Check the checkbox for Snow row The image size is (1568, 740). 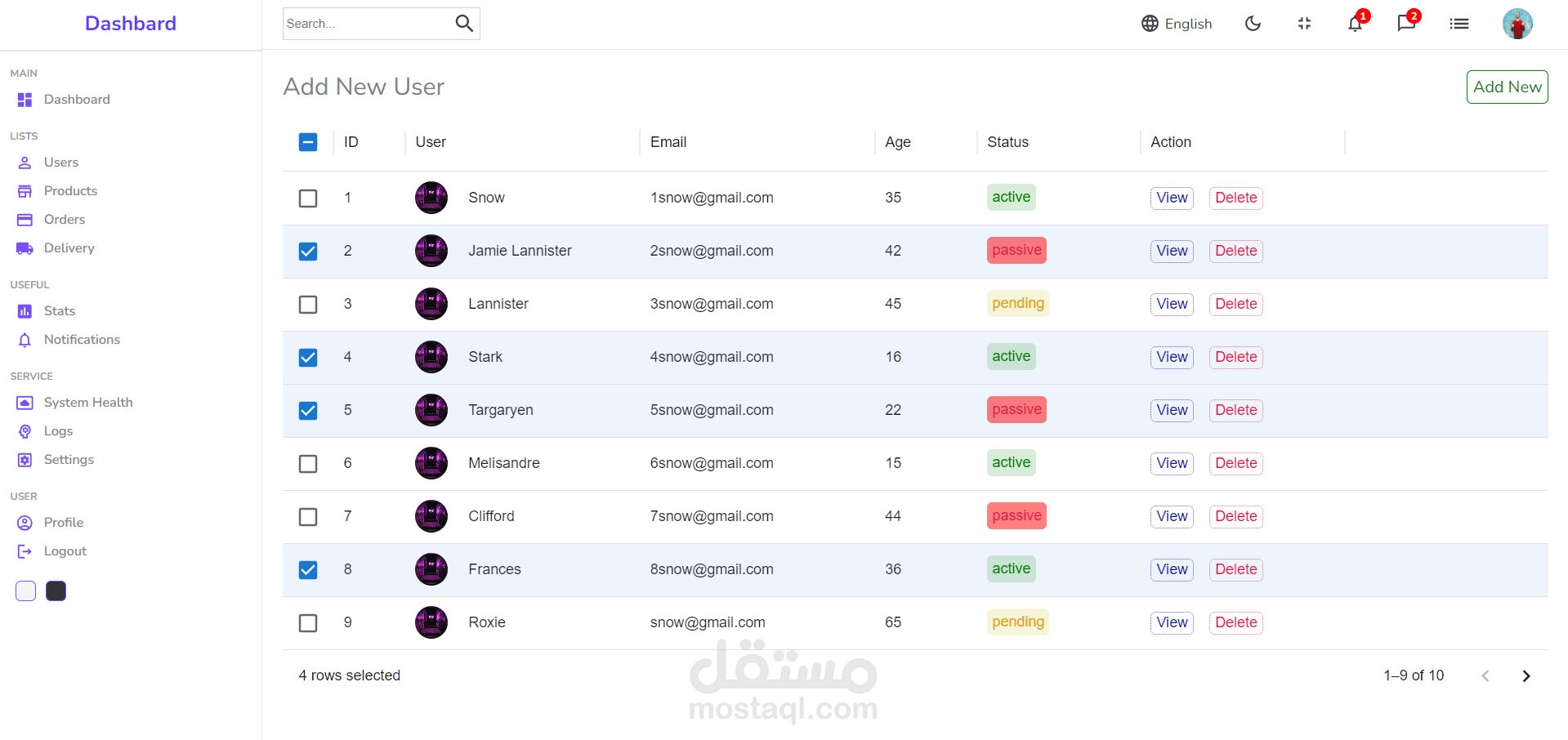[x=308, y=198]
